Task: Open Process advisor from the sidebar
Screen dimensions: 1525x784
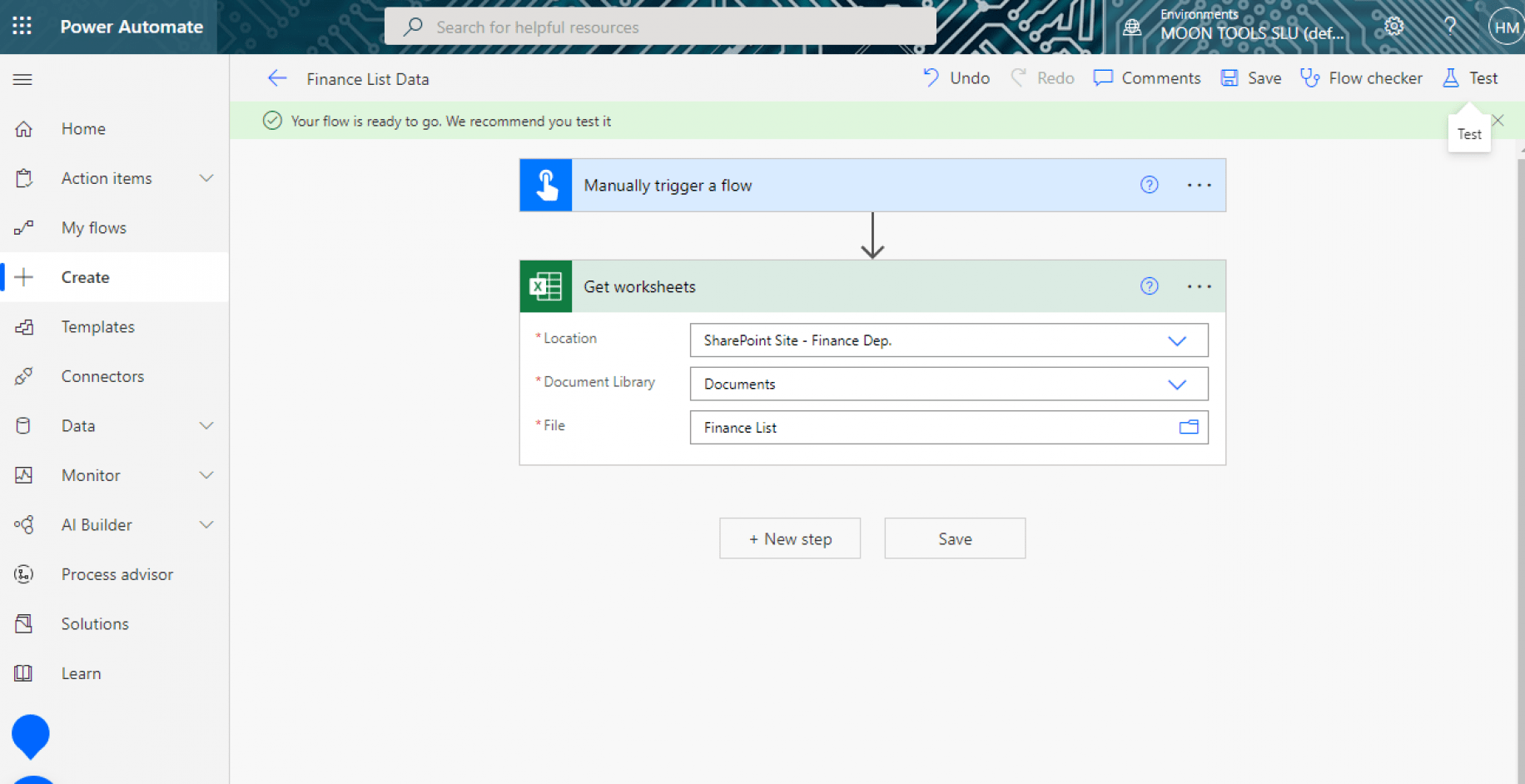Action: pos(117,573)
